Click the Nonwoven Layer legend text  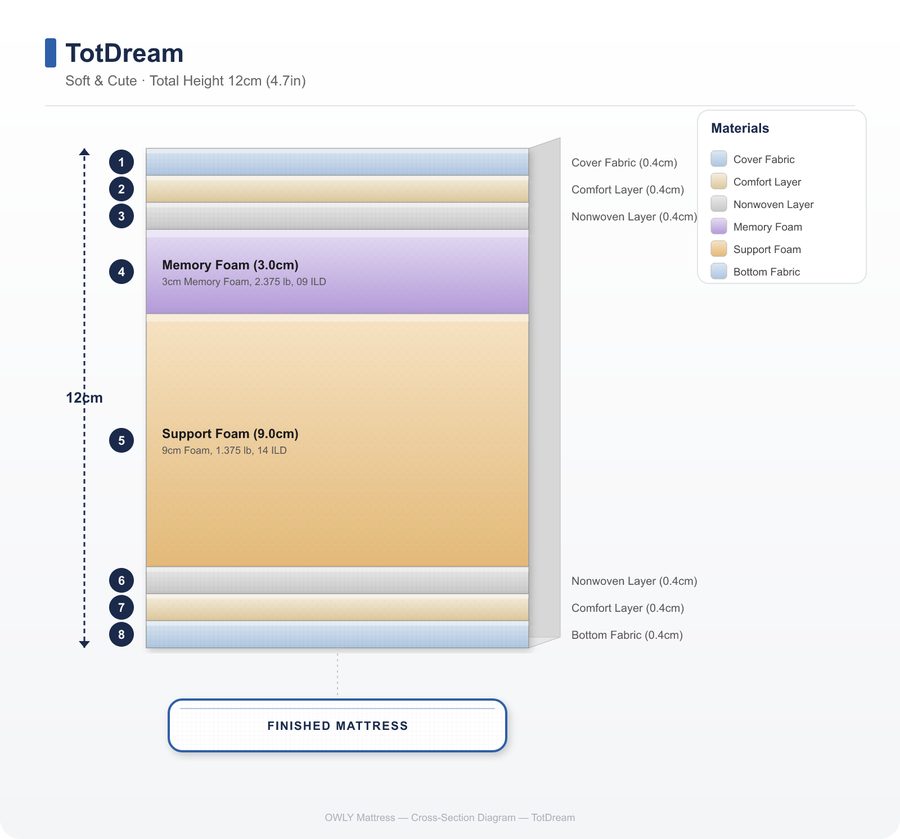pos(773,204)
